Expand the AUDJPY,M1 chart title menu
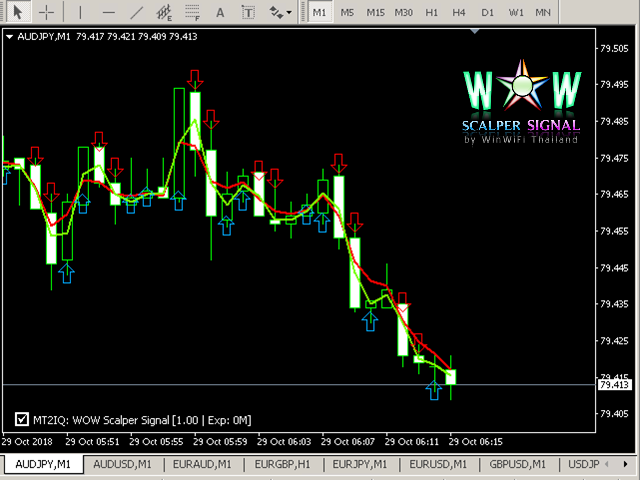 click(9, 37)
